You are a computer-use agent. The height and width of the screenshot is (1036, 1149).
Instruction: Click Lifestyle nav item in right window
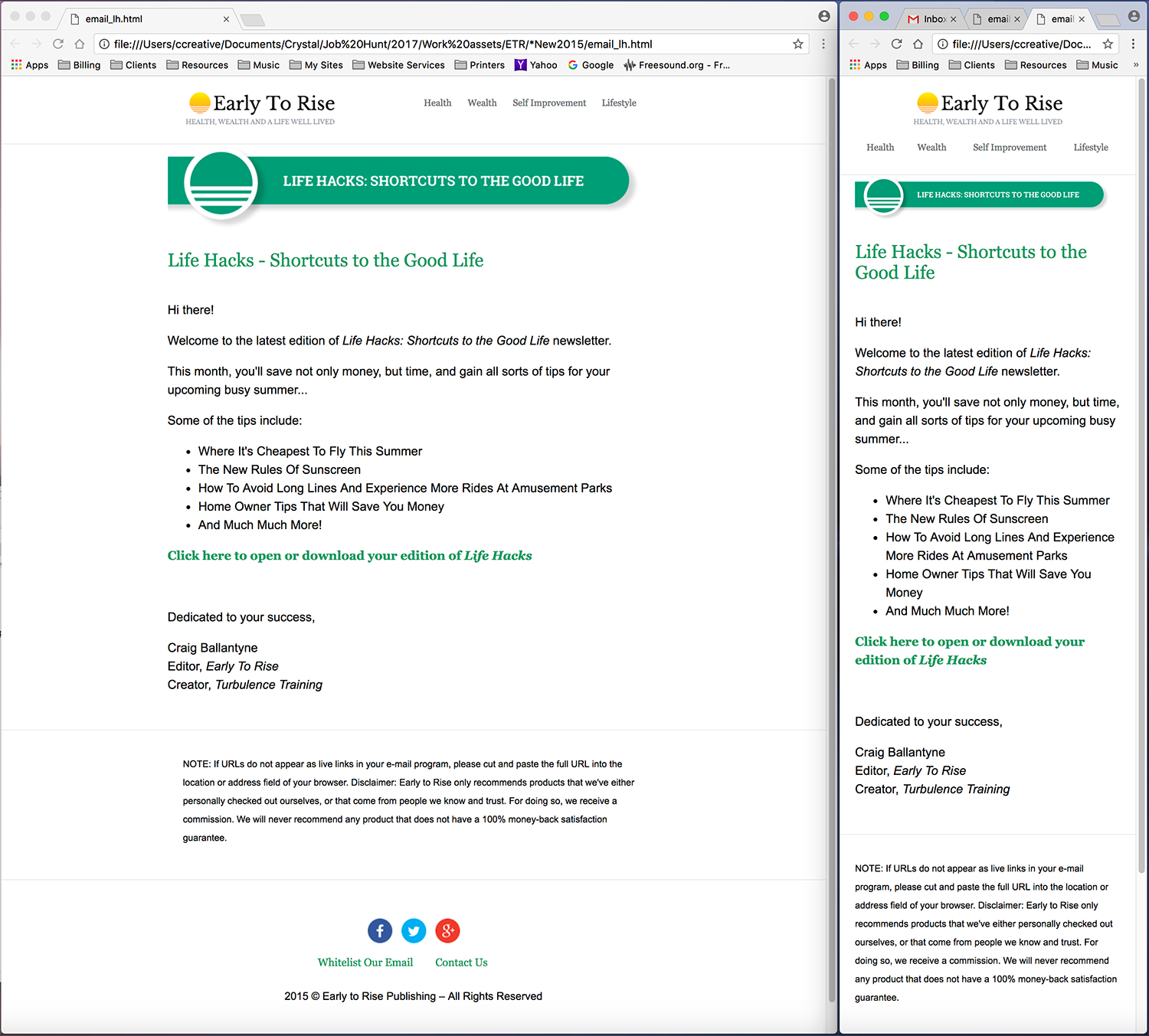click(x=1091, y=147)
